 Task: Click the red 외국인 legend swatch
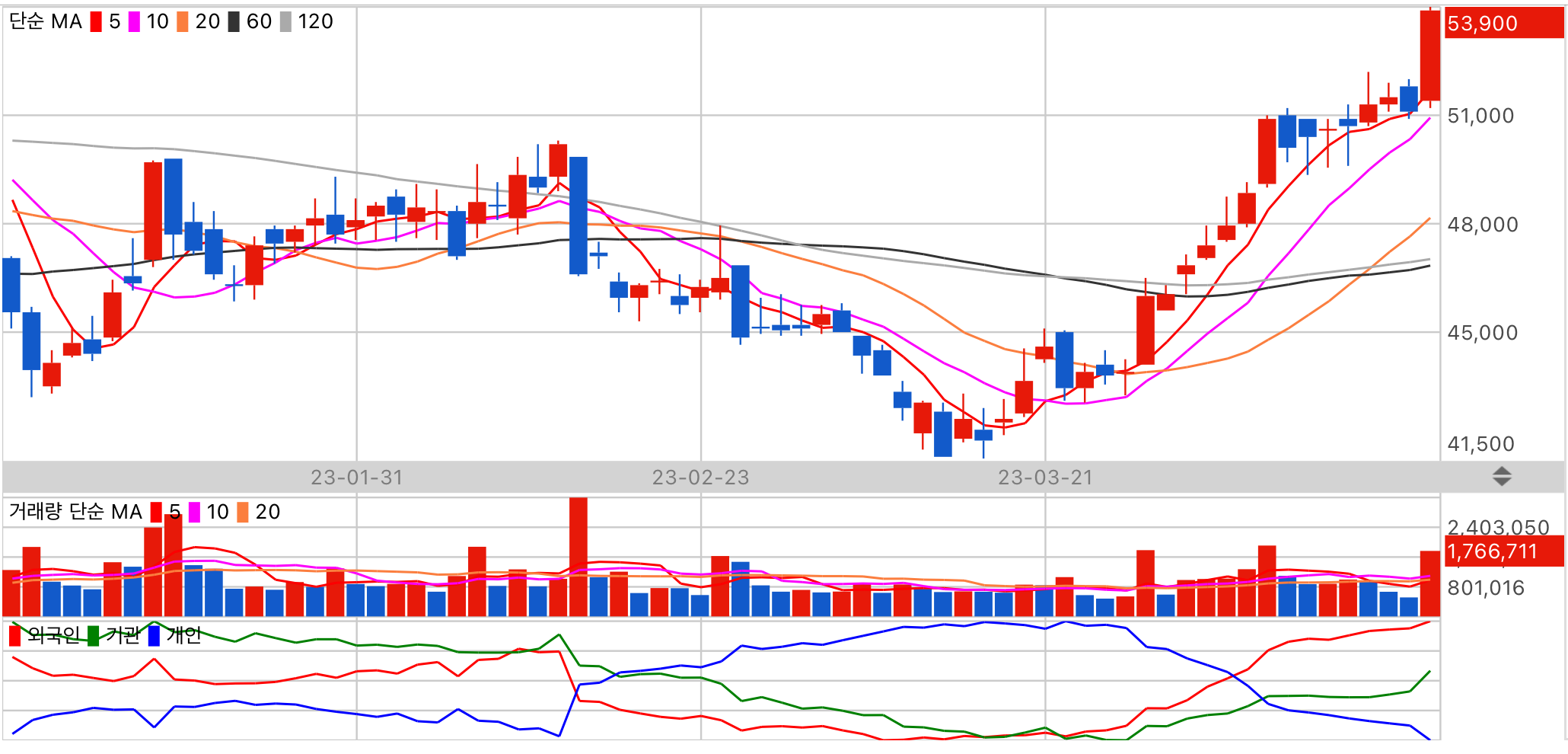pos(14,635)
